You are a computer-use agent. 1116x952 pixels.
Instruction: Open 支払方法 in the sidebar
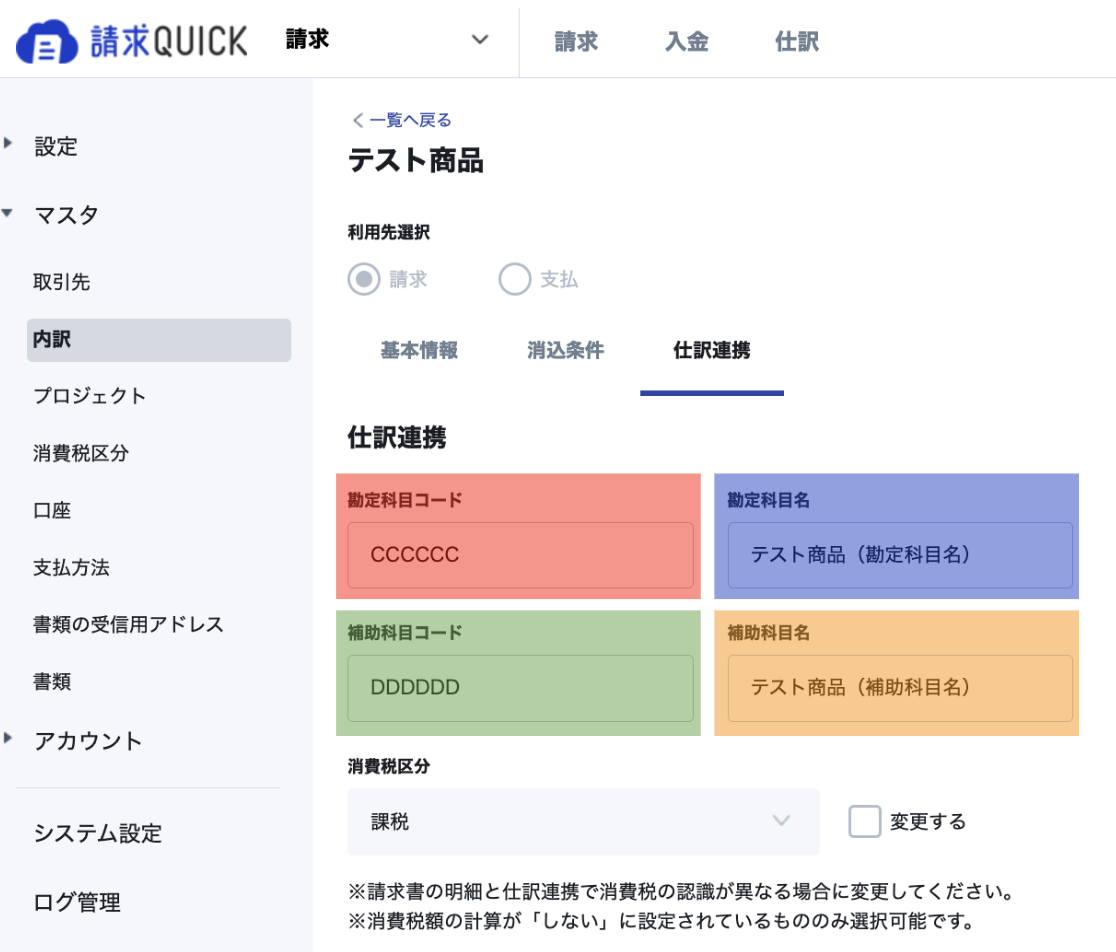tap(71, 567)
